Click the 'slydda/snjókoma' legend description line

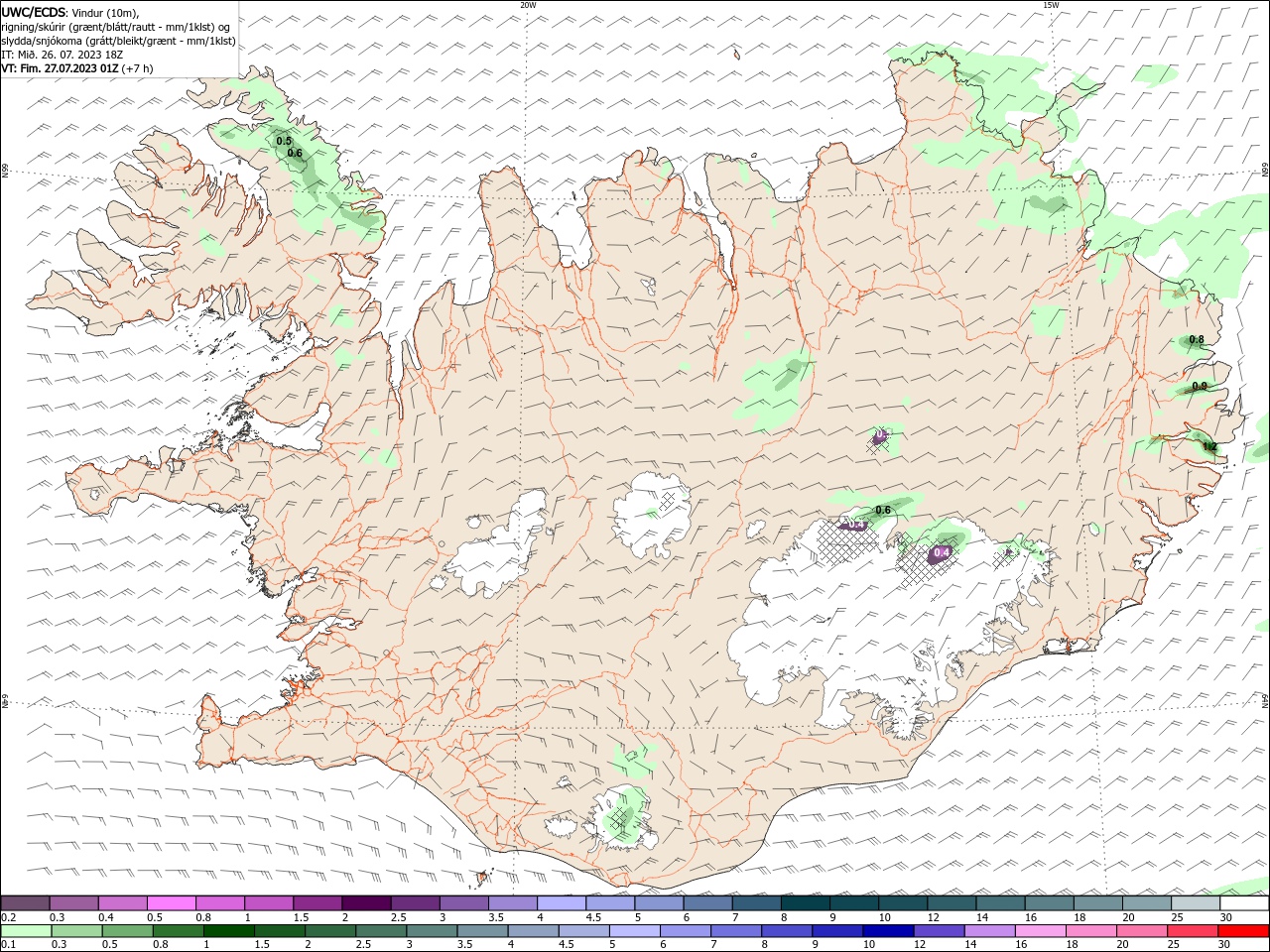[x=118, y=41]
